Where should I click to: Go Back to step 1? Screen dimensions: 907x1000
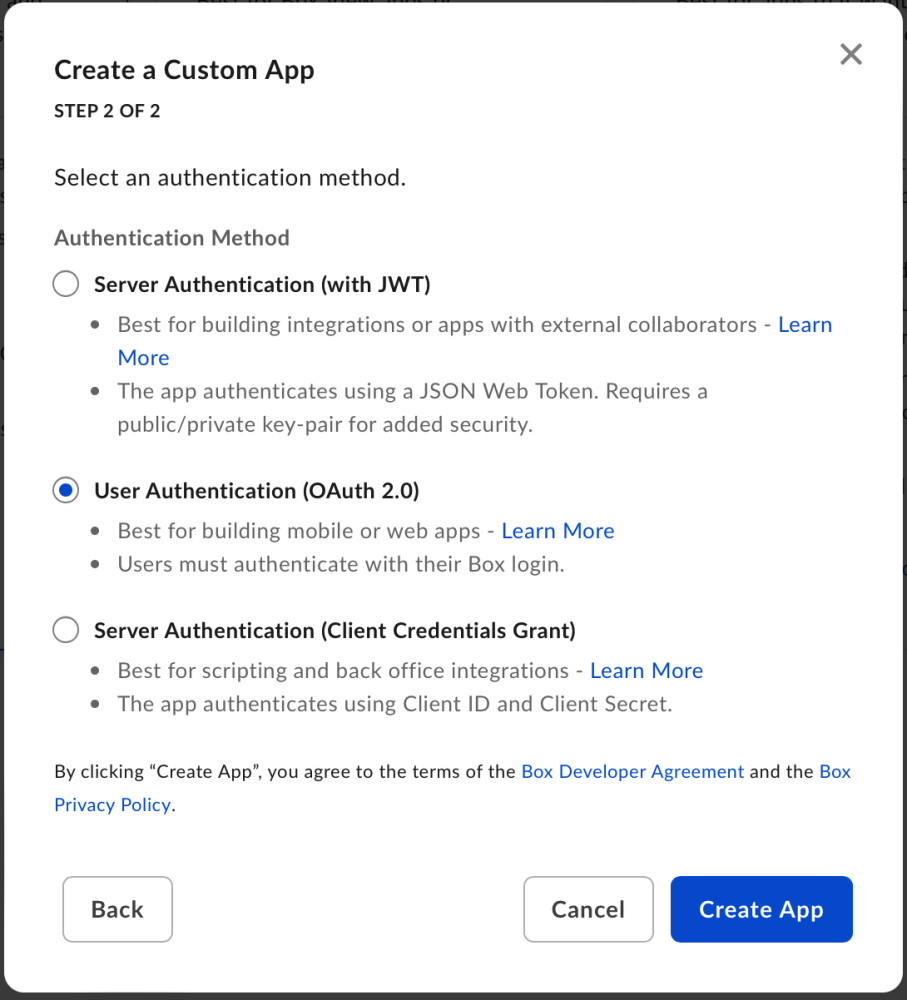click(x=117, y=909)
